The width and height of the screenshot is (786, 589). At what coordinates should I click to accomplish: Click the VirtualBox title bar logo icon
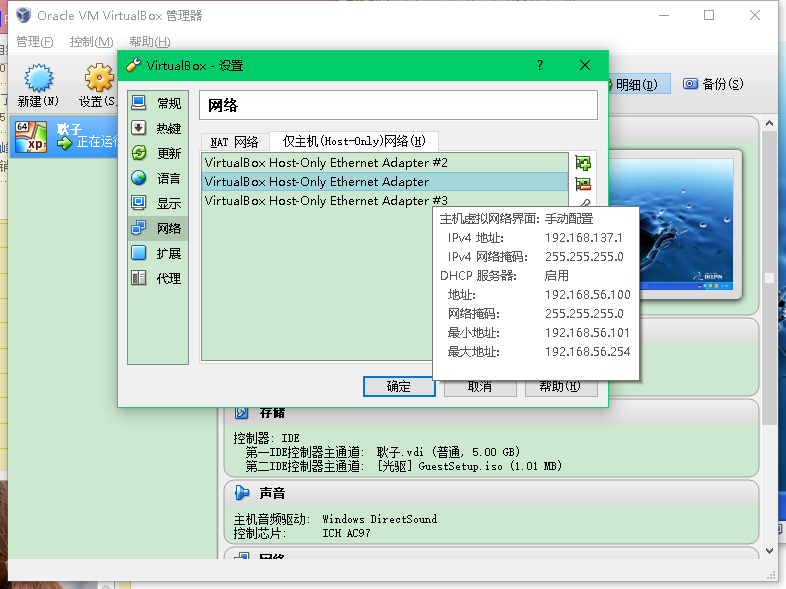(x=23, y=16)
